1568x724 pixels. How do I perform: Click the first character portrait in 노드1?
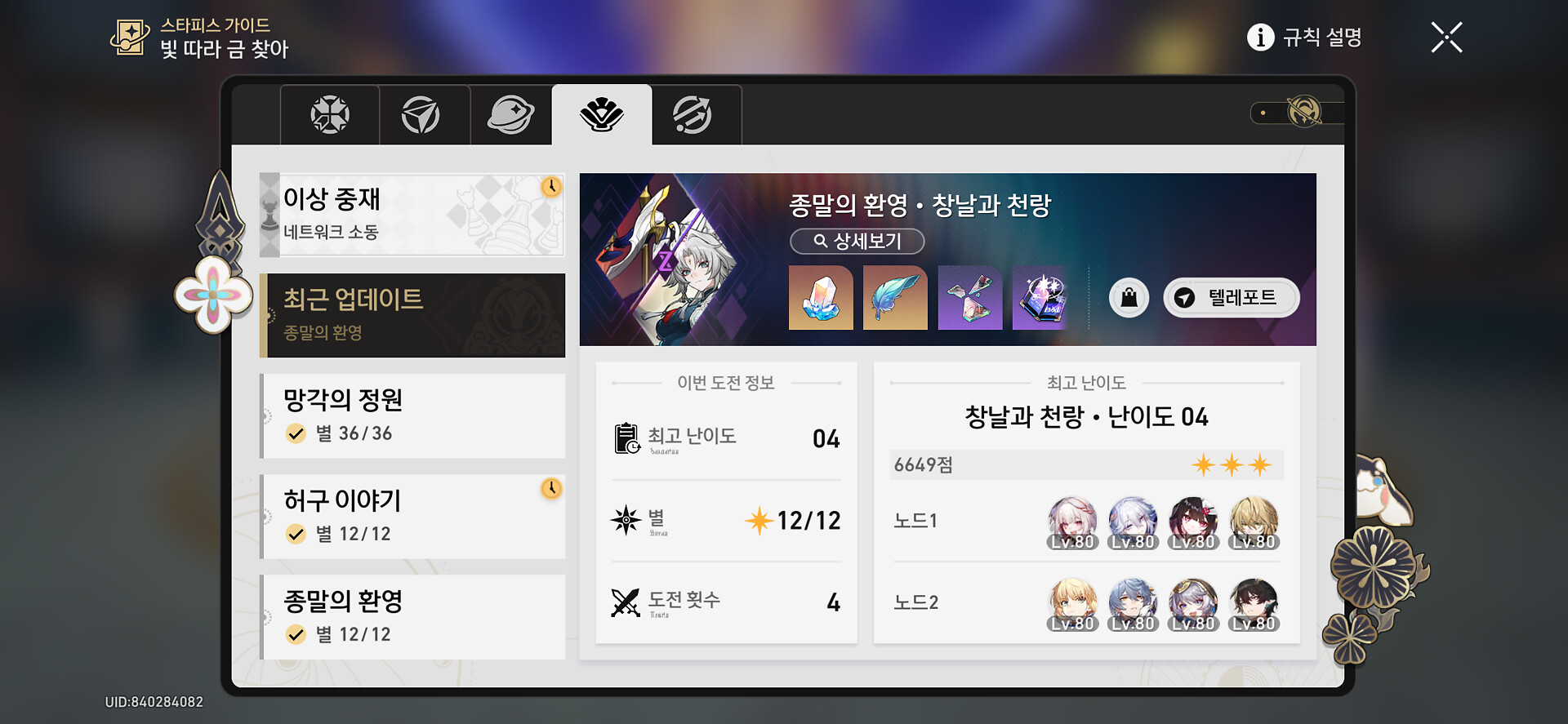coord(1072,522)
